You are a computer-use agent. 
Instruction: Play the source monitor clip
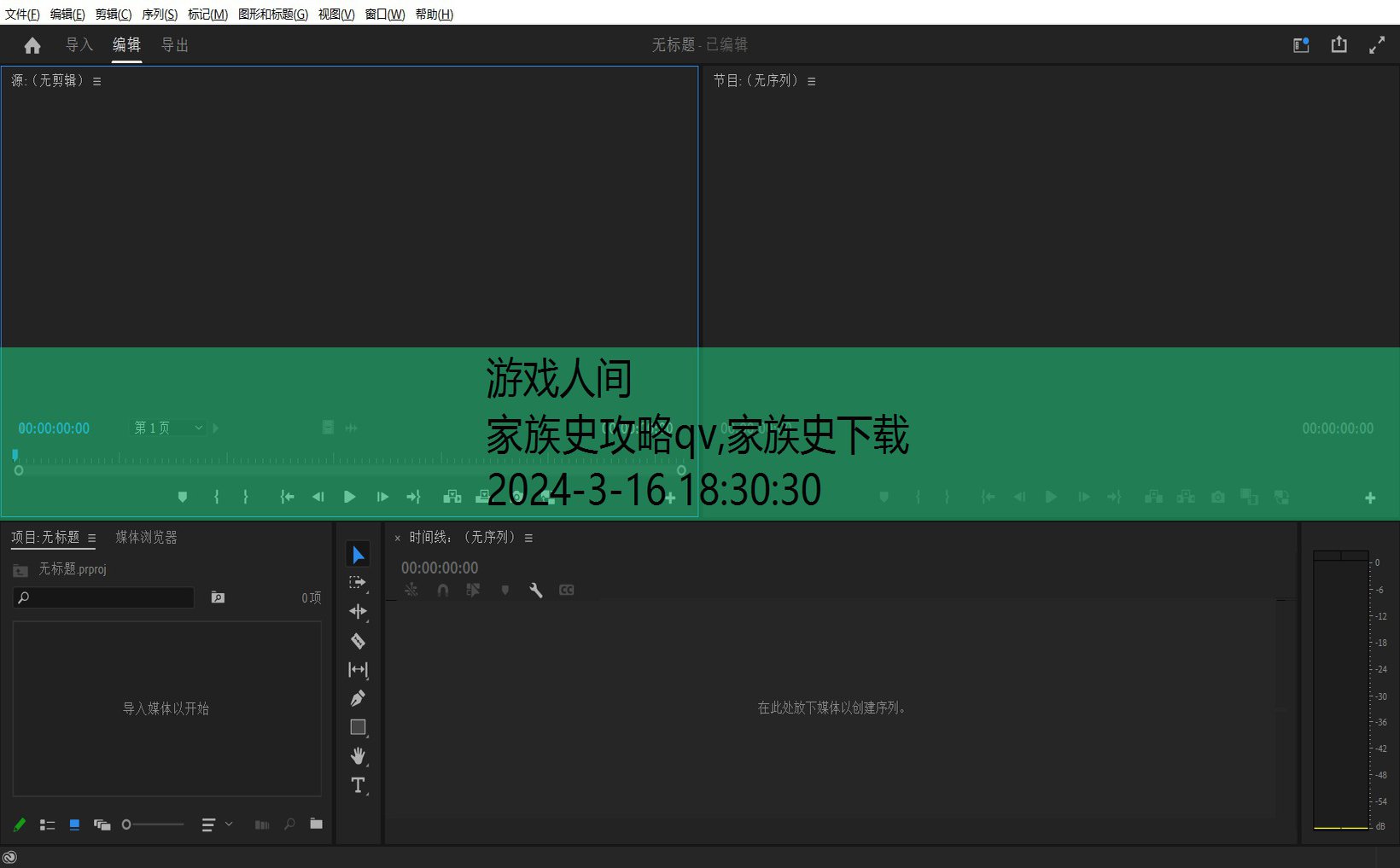point(349,497)
